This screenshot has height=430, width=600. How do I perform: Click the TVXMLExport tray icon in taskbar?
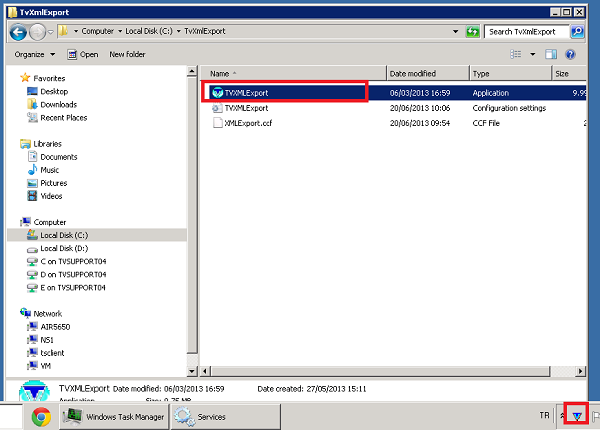click(x=575, y=416)
